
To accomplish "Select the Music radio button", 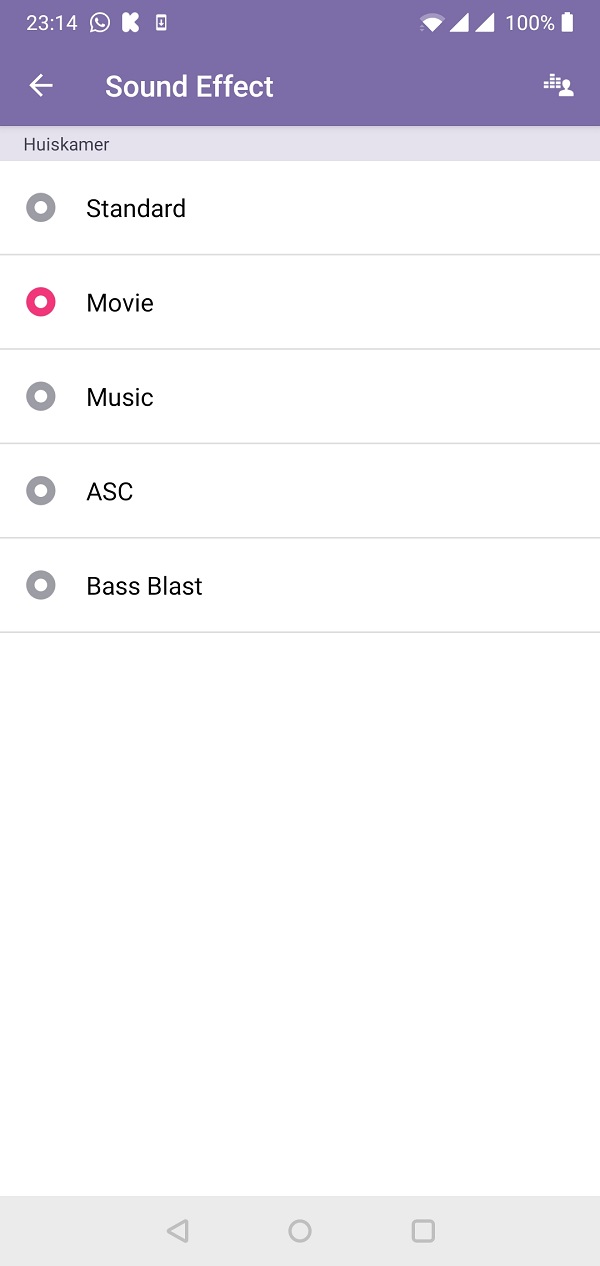I will 41,397.
